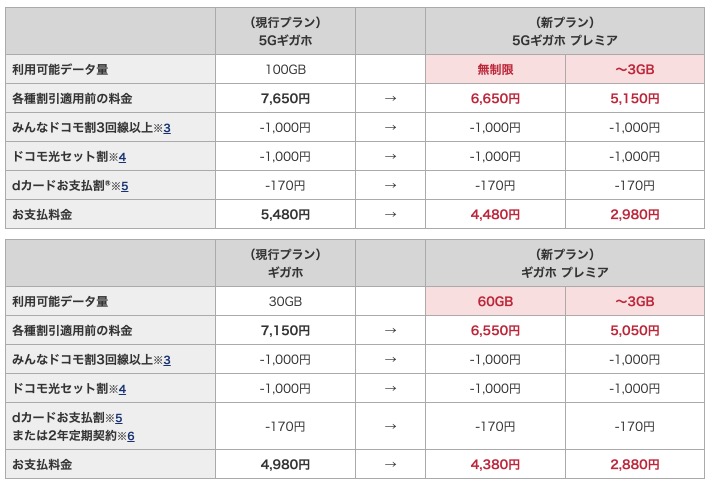The width and height of the screenshot is (713, 486).
Task: Click the 7,150円 price cell
Action: pyautogui.click(x=285, y=330)
